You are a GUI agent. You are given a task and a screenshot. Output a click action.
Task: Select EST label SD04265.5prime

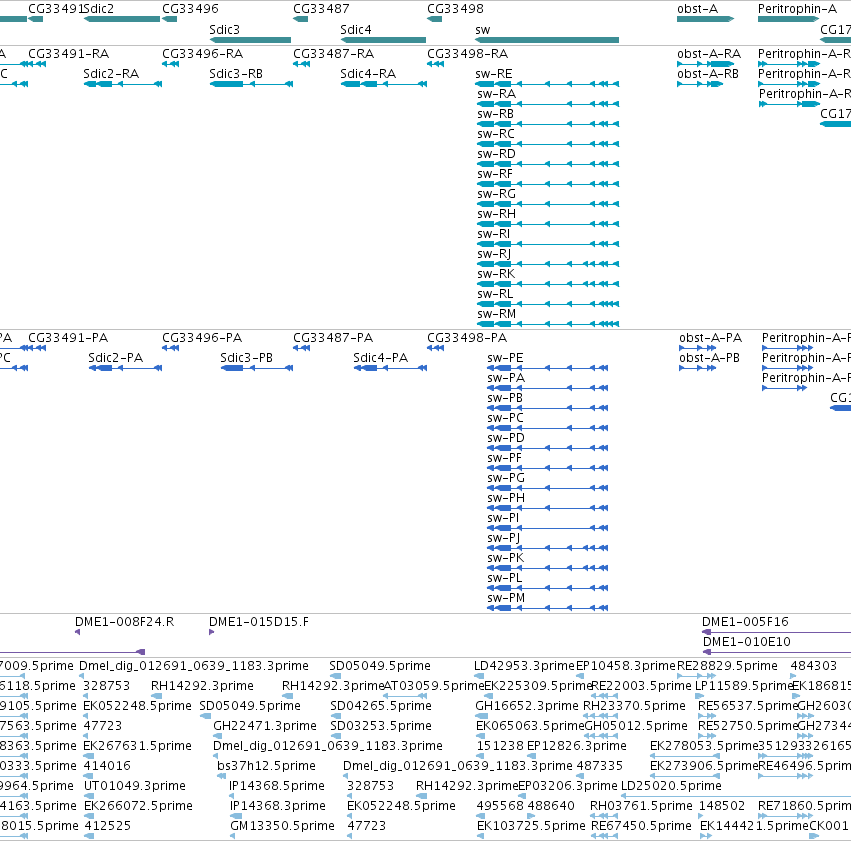click(x=381, y=706)
